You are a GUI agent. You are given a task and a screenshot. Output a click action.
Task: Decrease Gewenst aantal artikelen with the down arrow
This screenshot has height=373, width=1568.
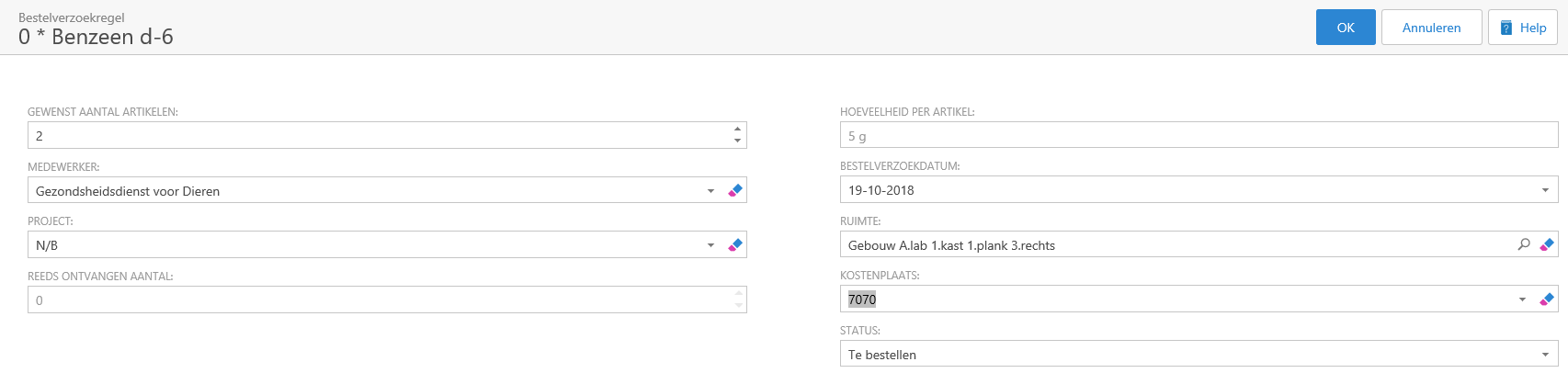point(737,141)
